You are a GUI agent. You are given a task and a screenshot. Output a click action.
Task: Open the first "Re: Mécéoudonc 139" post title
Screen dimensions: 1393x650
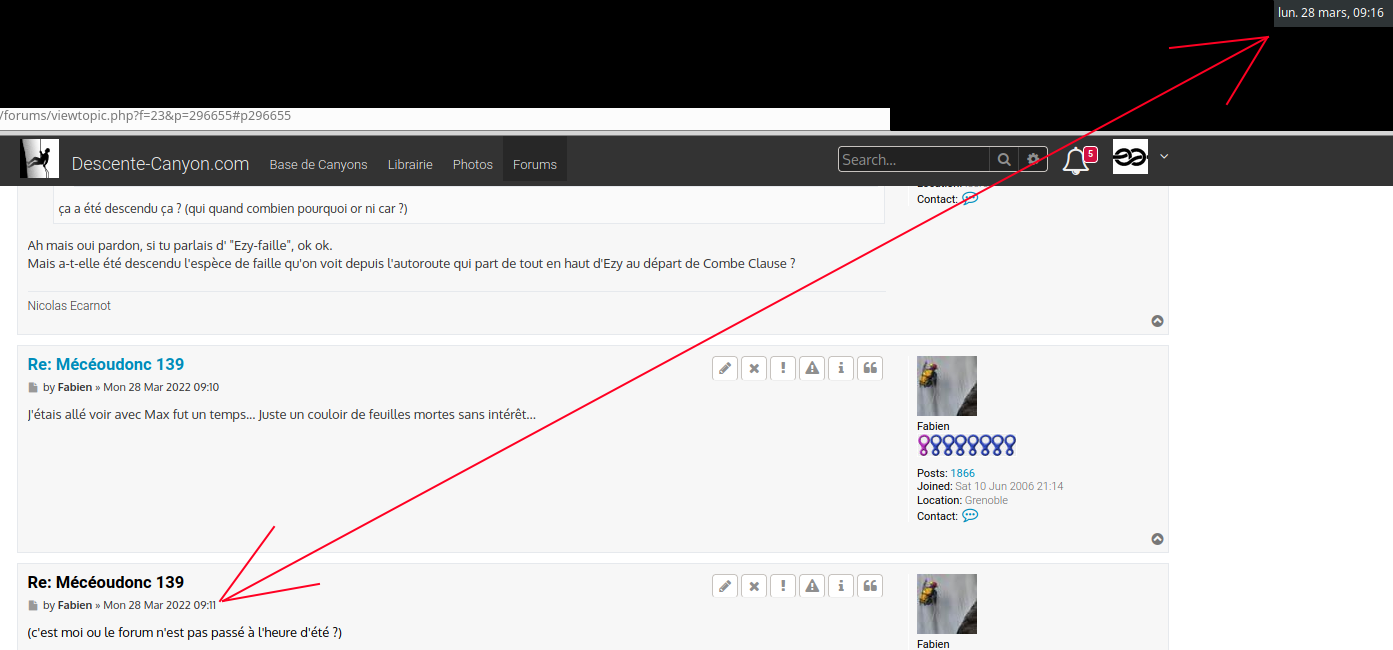[106, 364]
